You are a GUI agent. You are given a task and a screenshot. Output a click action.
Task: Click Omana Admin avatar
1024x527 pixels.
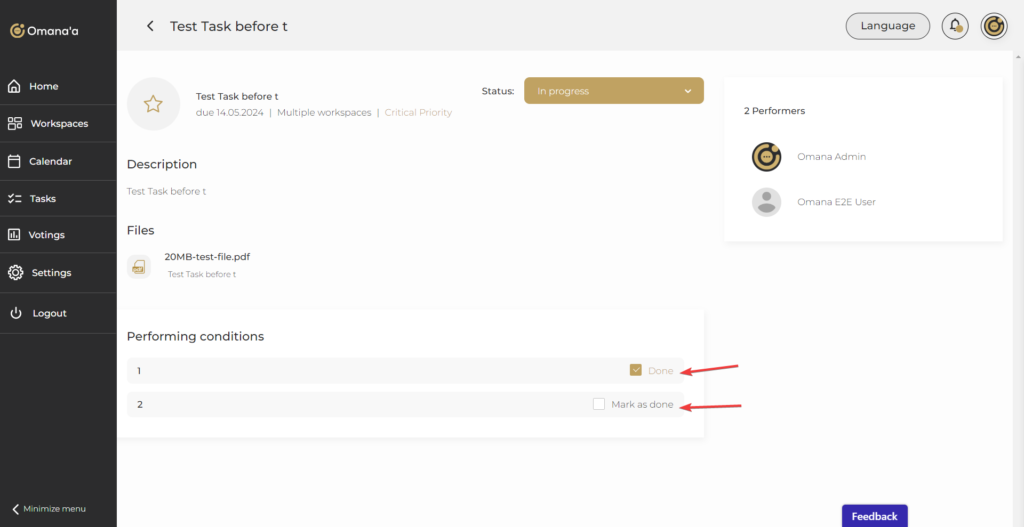(x=766, y=157)
